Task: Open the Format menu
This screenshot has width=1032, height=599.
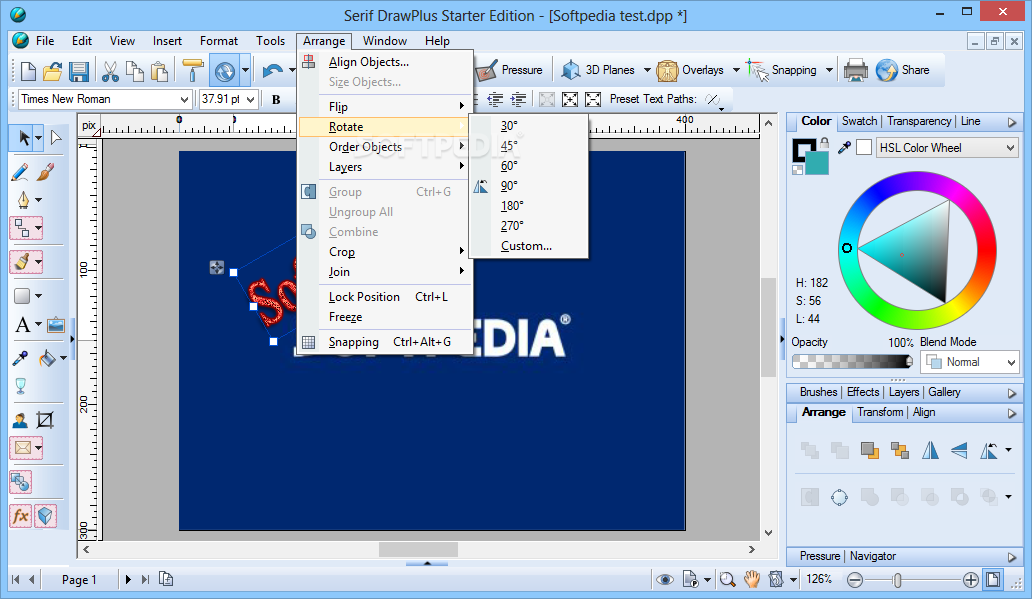Action: (x=219, y=41)
